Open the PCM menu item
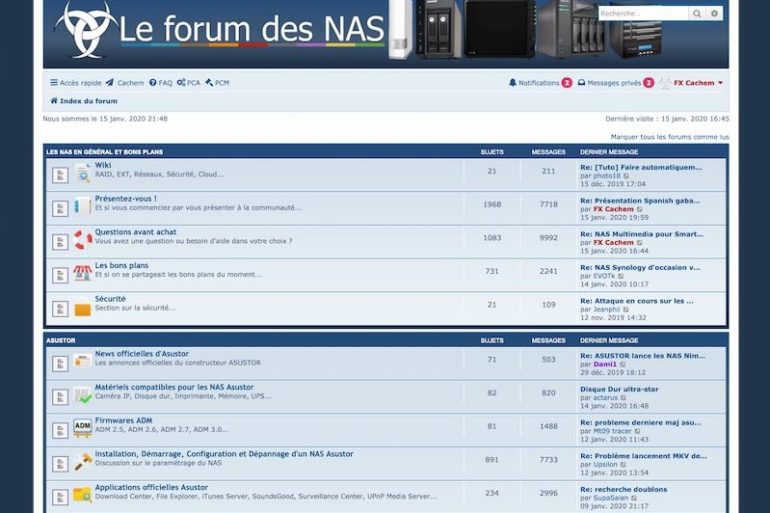Viewport: 770px width, 513px height. click(x=217, y=83)
